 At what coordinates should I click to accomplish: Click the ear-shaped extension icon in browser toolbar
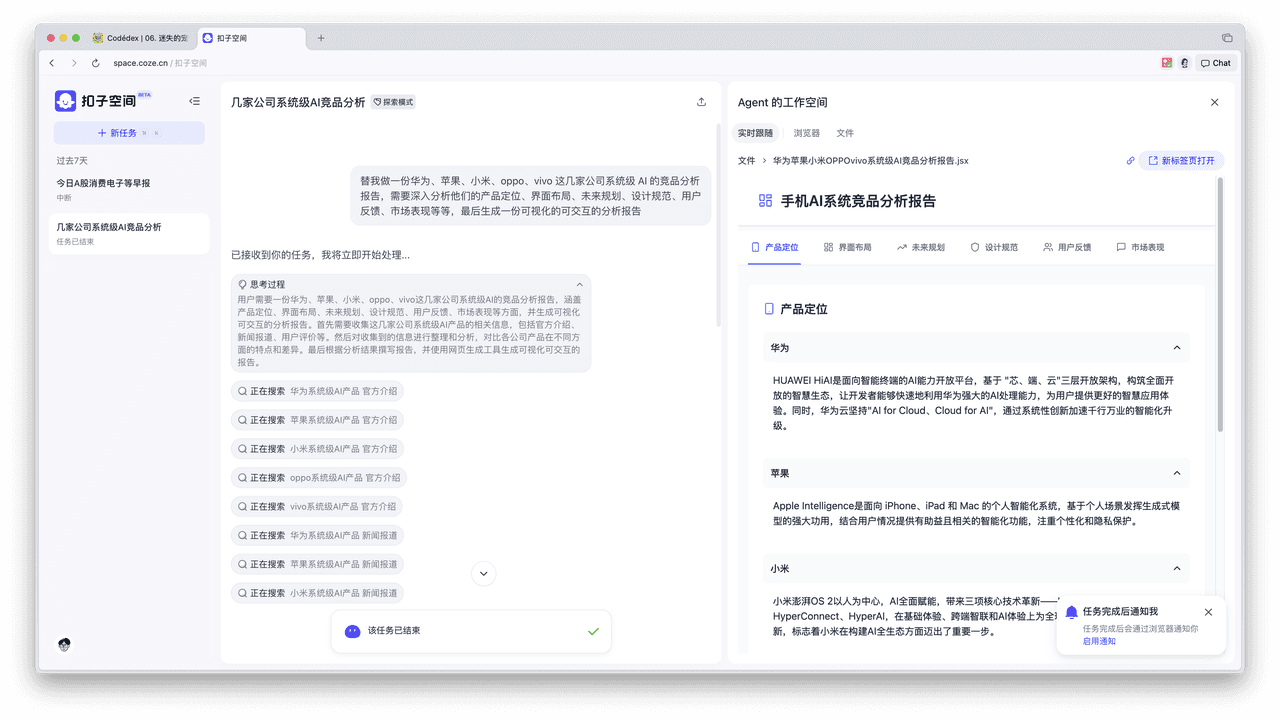(x=1184, y=63)
